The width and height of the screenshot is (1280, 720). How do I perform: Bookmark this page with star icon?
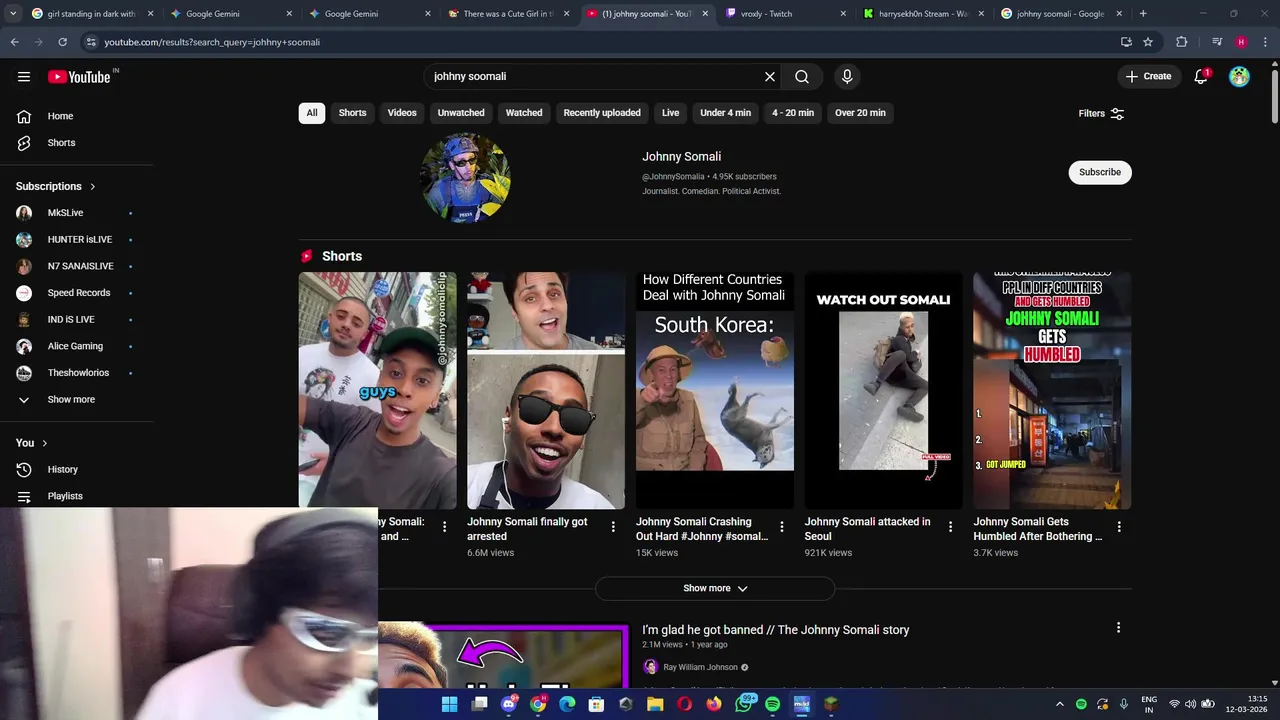tap(1148, 42)
